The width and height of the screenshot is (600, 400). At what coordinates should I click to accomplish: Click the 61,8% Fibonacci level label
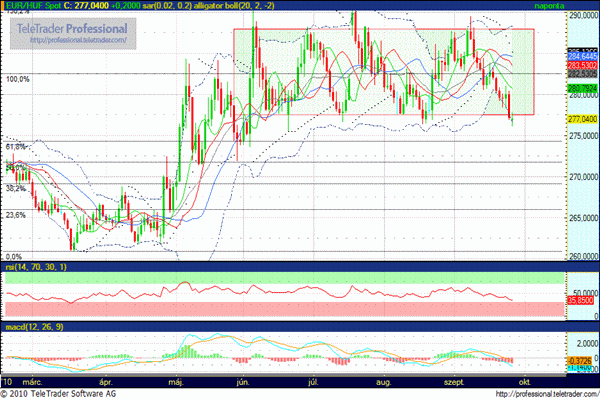tap(15, 146)
